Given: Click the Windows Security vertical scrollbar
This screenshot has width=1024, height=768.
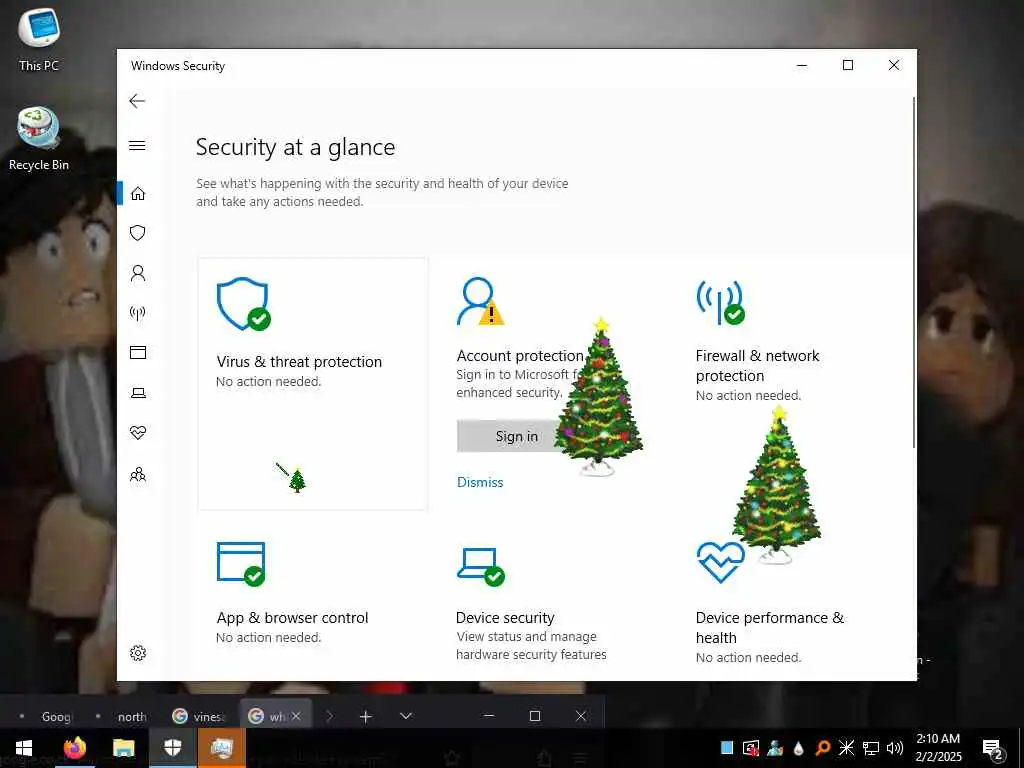Looking at the screenshot, I should [x=914, y=272].
